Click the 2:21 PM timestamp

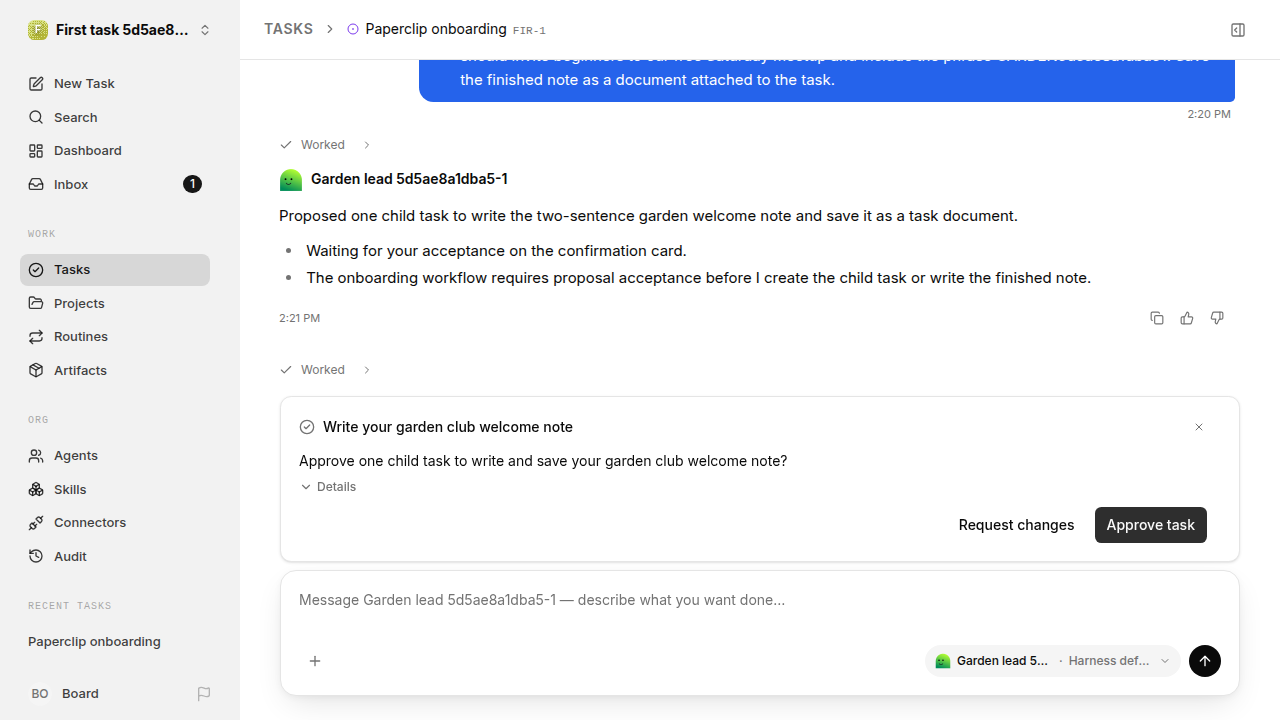[x=299, y=318]
